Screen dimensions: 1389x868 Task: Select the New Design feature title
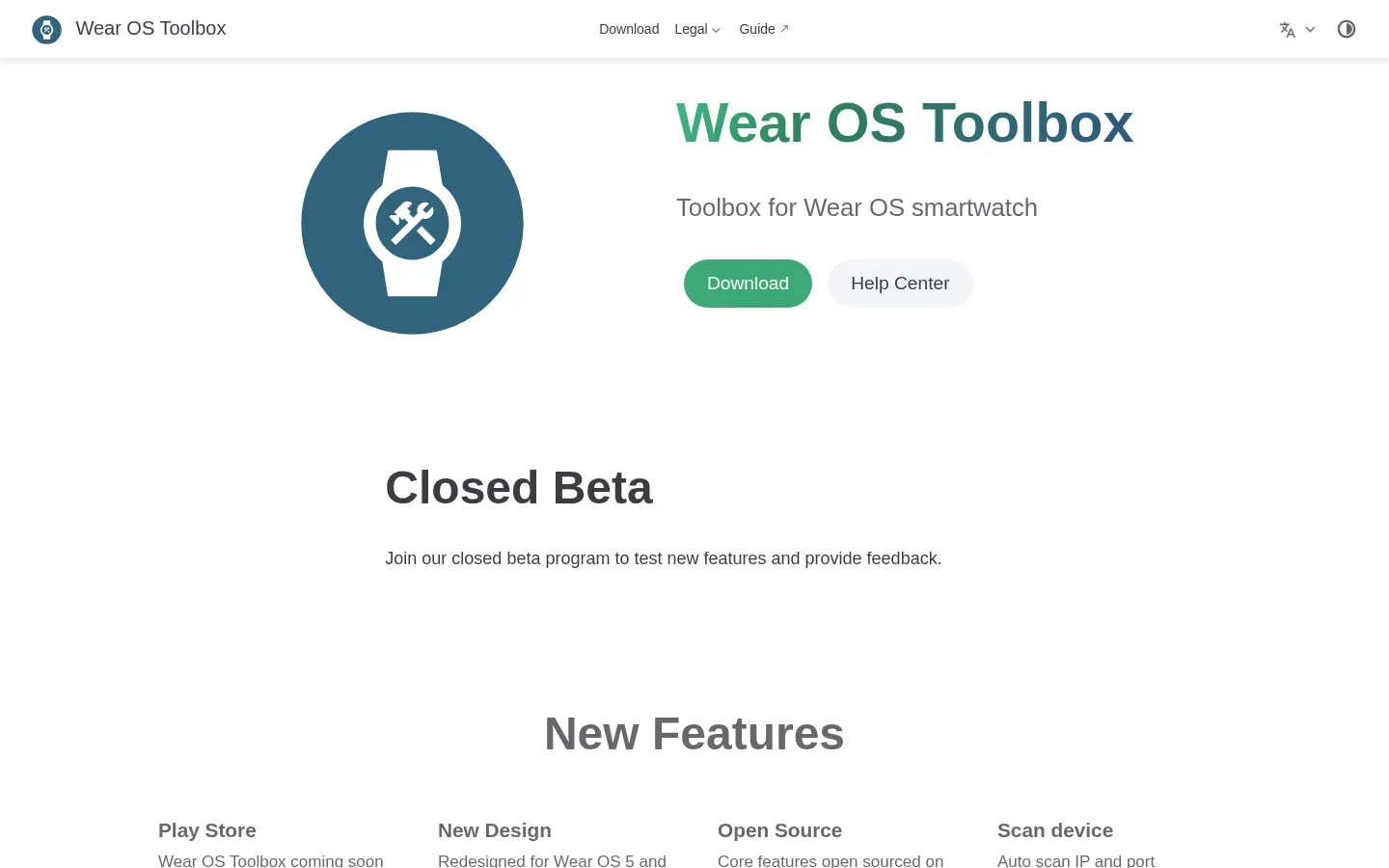pyautogui.click(x=495, y=830)
